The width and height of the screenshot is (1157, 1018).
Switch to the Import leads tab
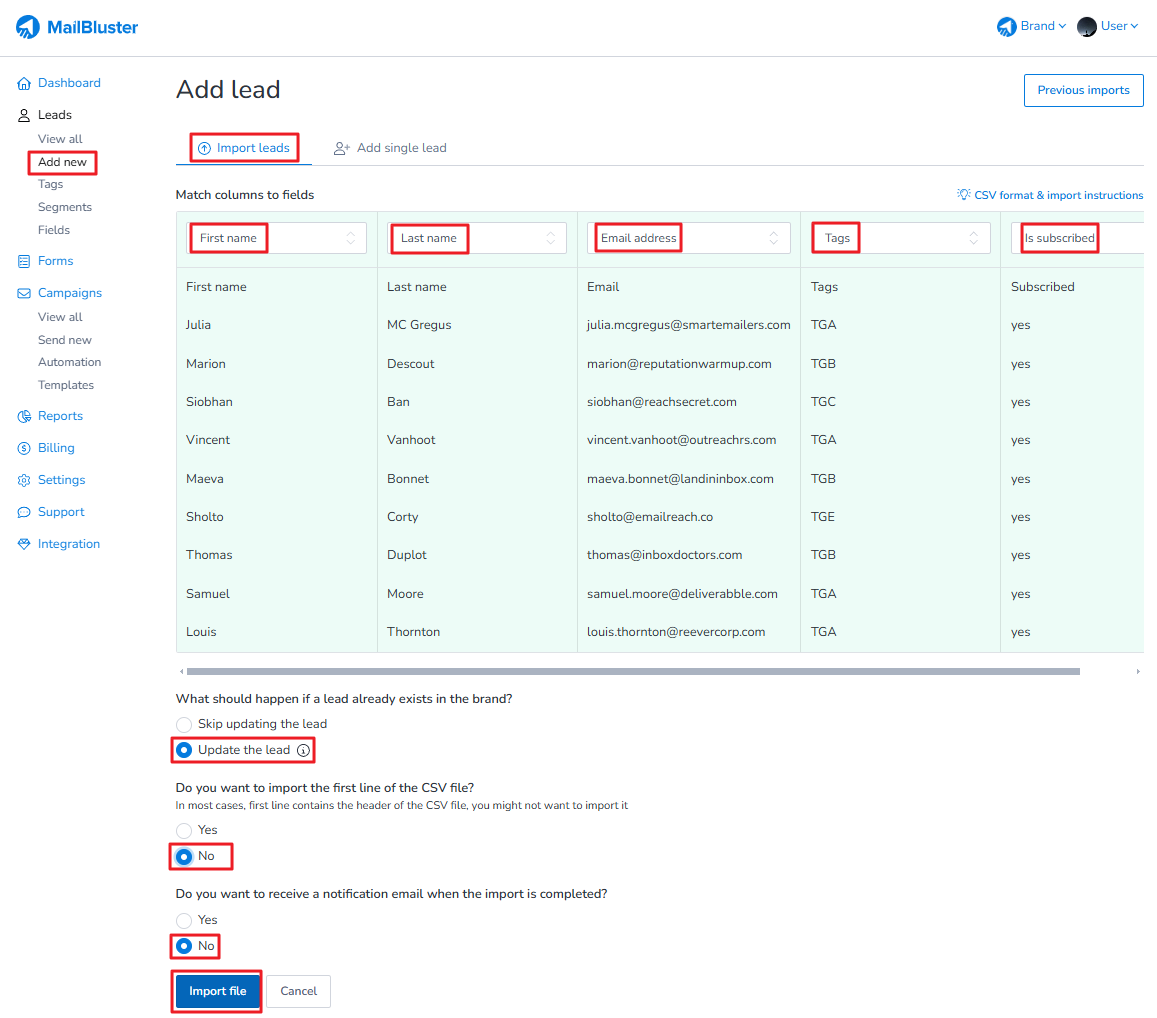(244, 148)
